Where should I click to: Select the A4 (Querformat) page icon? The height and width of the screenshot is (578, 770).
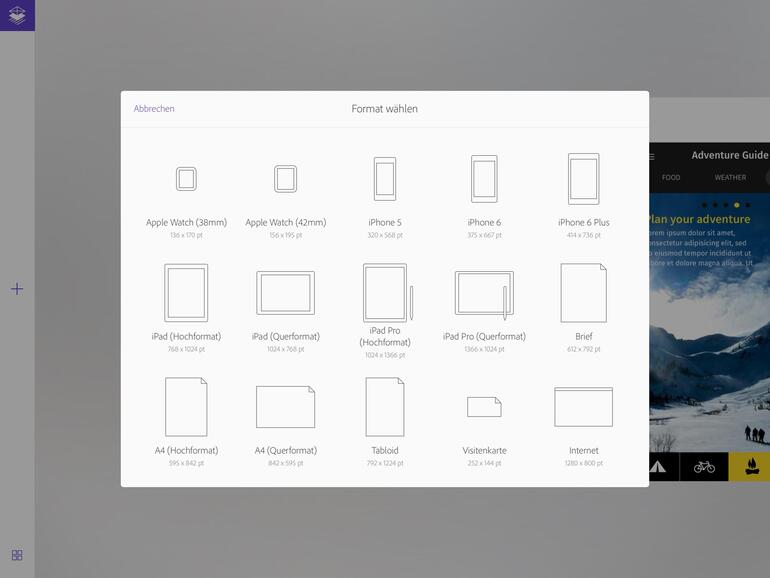coord(285,407)
